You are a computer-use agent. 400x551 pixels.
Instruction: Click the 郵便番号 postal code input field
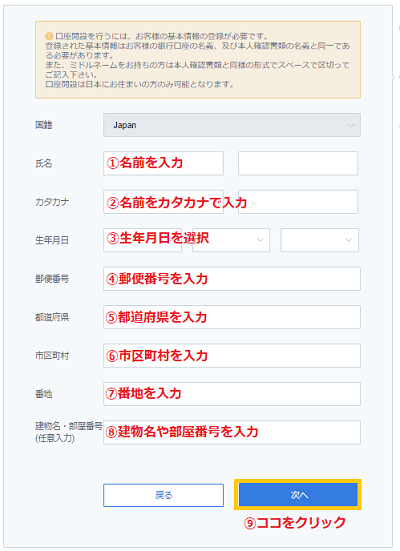tap(232, 279)
